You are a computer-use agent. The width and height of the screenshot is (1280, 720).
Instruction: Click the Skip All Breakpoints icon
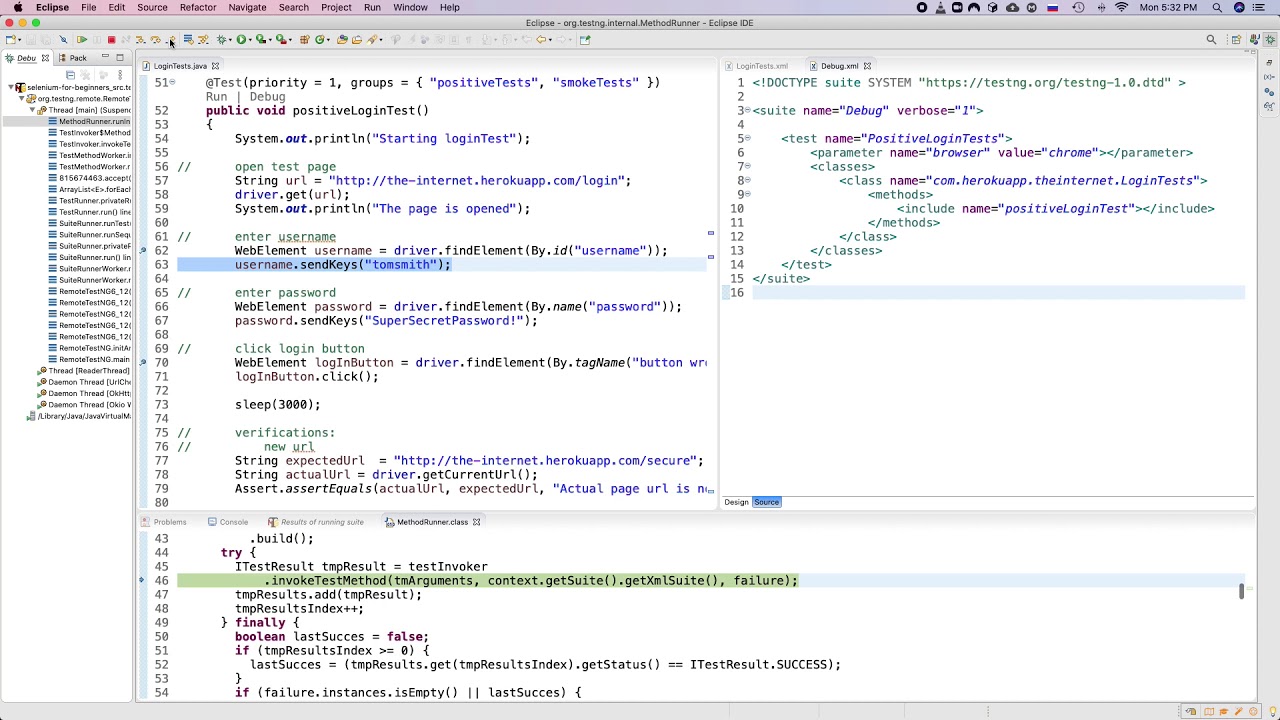63,40
